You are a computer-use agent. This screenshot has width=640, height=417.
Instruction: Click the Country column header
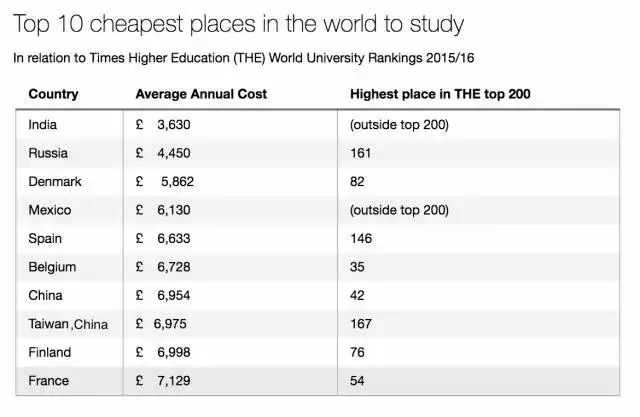click(x=53, y=95)
